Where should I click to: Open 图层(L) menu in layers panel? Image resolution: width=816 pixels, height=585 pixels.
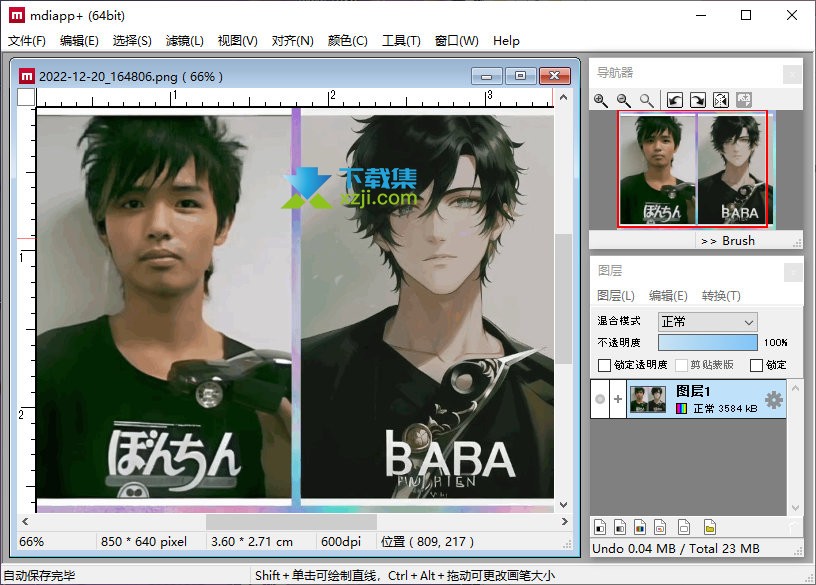pyautogui.click(x=616, y=296)
